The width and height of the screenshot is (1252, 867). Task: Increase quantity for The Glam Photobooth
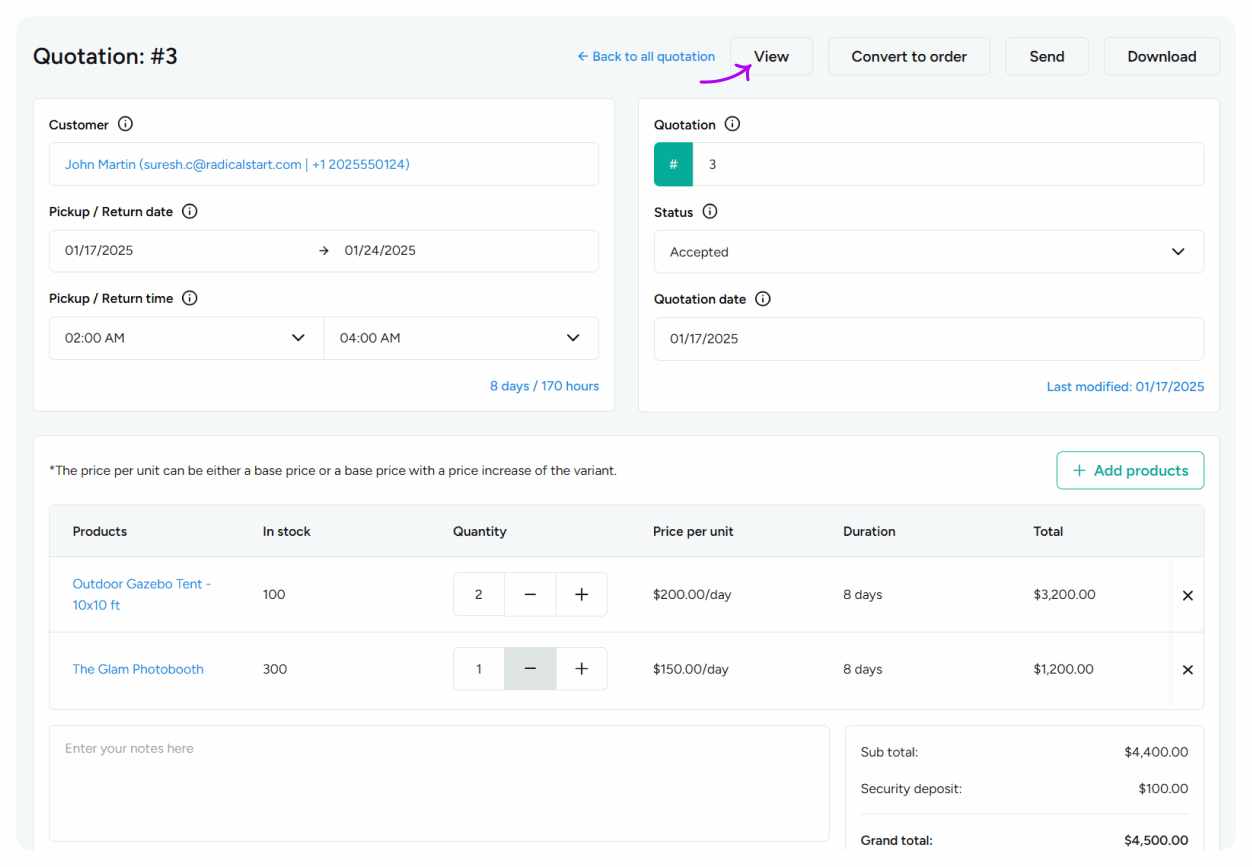[581, 669]
